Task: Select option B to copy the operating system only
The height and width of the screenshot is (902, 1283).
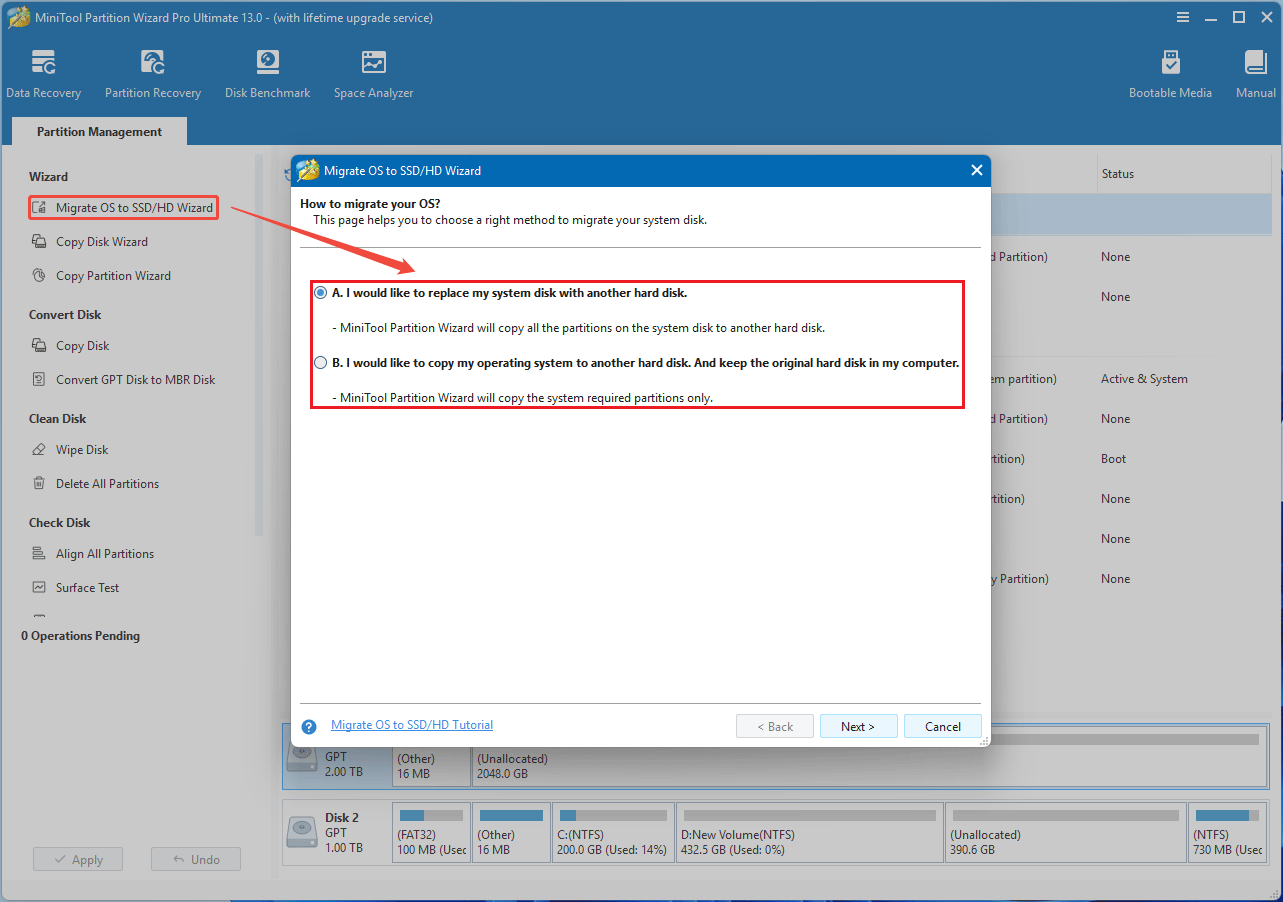Action: 320,363
